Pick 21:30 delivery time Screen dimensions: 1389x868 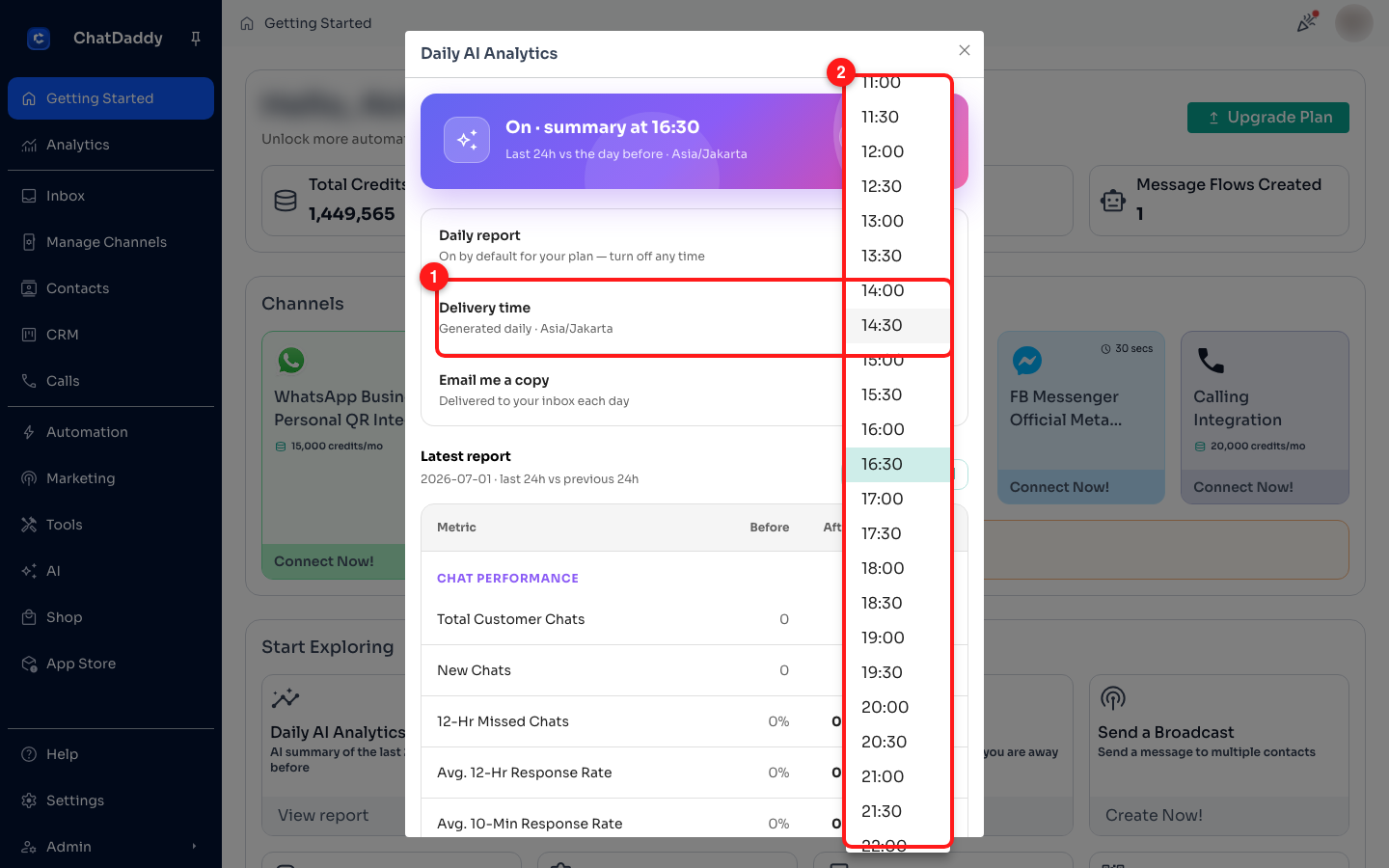click(x=898, y=811)
